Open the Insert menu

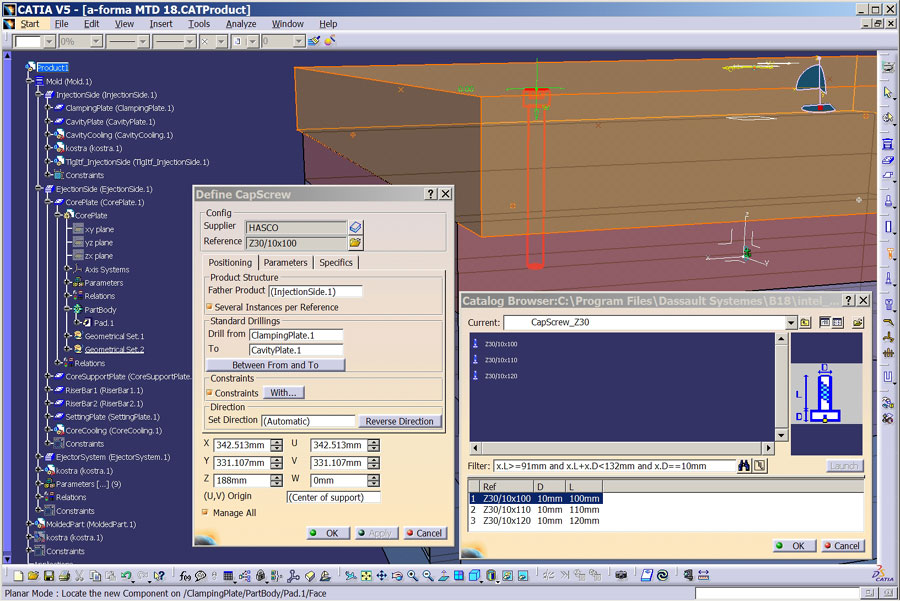point(161,24)
